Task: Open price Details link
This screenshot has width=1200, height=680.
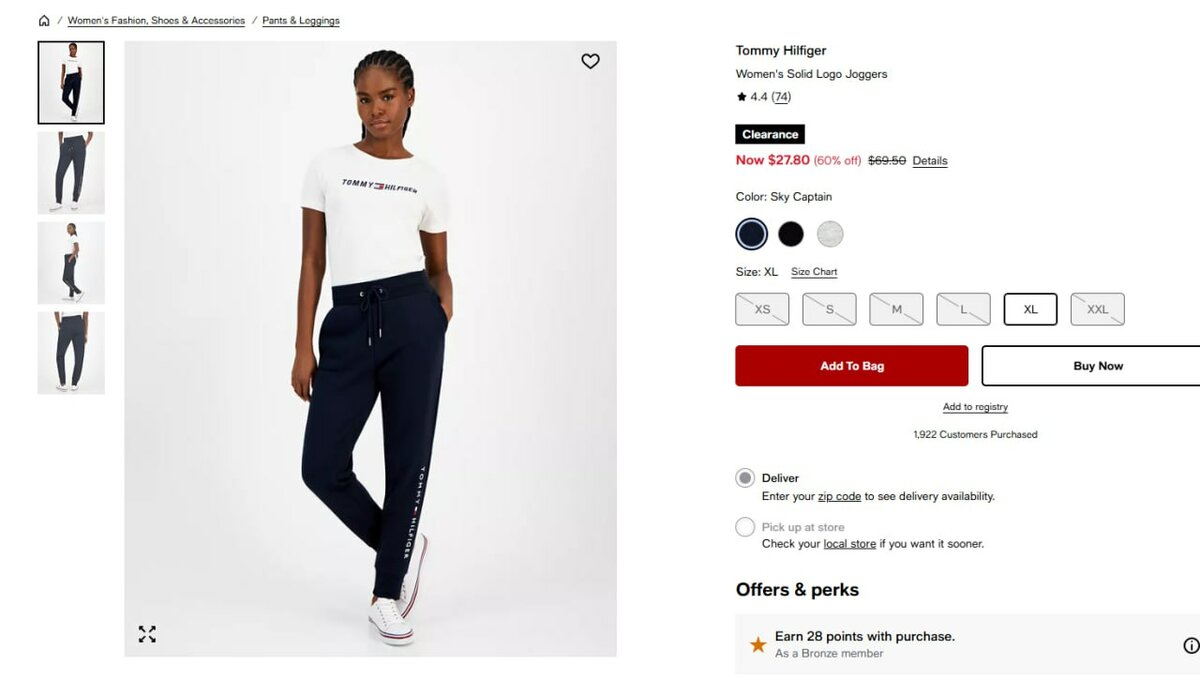Action: [930, 161]
